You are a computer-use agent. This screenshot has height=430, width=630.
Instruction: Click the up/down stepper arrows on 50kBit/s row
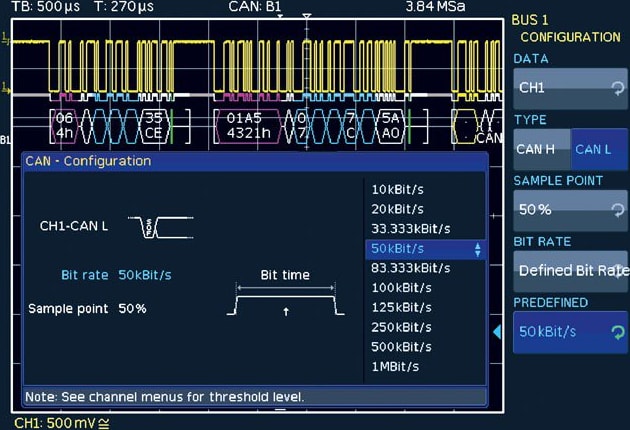click(477, 250)
